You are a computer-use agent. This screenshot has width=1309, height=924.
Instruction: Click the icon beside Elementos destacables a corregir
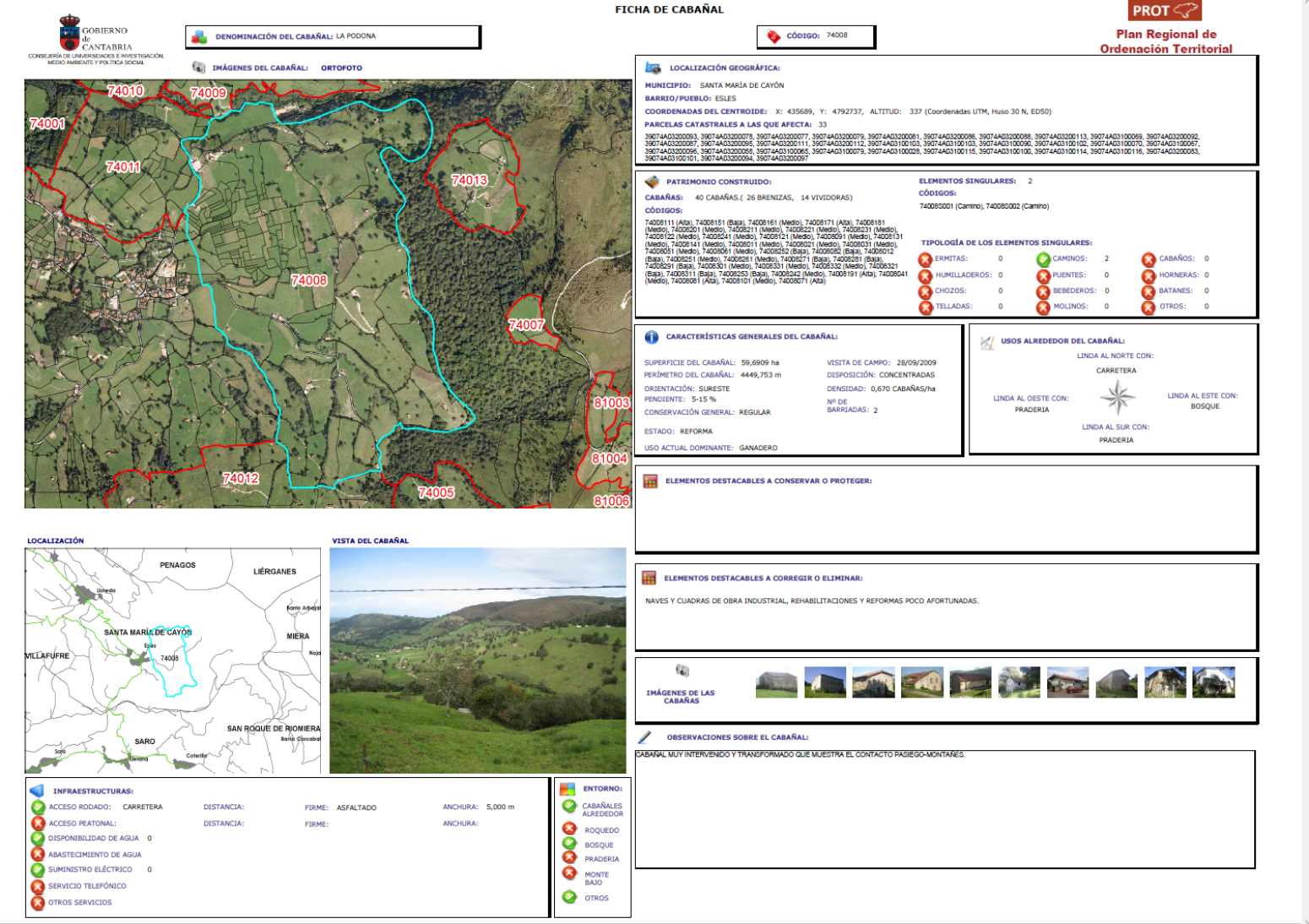point(649,579)
